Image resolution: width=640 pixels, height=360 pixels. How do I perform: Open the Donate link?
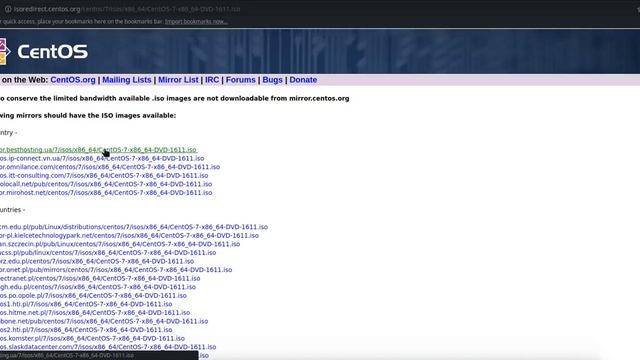click(x=303, y=80)
